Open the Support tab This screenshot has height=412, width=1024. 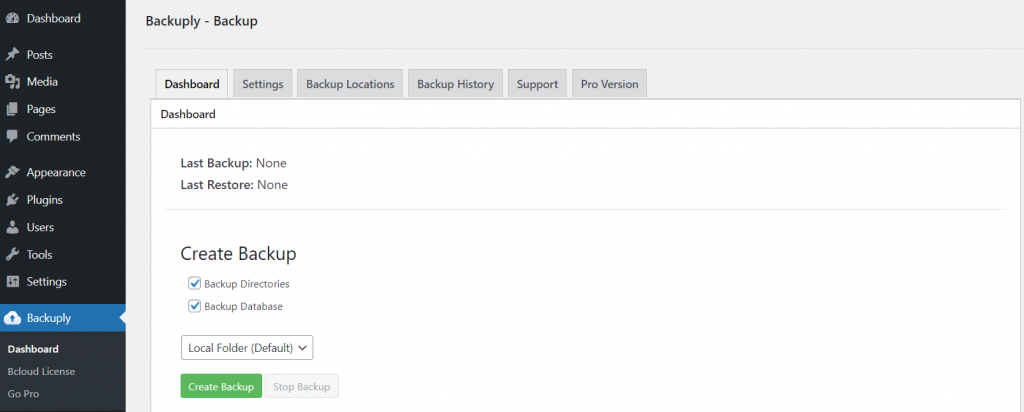pyautogui.click(x=537, y=84)
